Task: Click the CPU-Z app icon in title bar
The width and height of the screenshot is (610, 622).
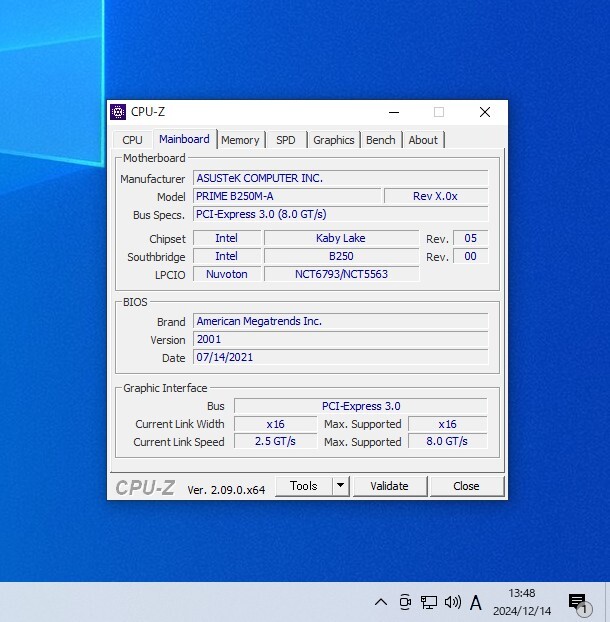Action: tap(118, 112)
